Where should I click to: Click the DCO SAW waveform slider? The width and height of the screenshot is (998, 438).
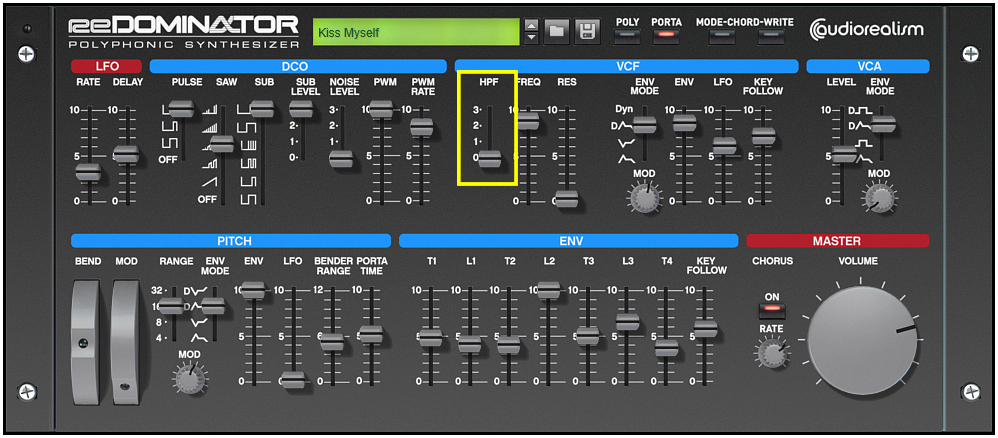coord(222,144)
